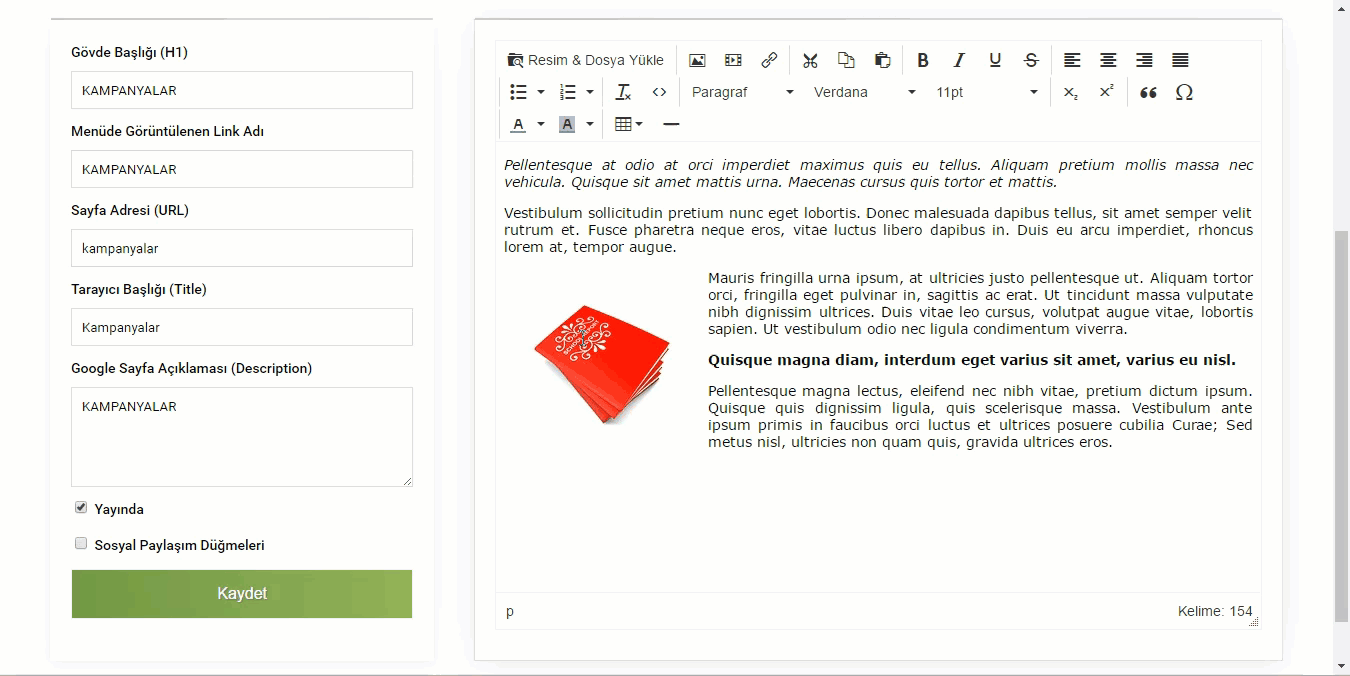Open the 11pt font size dropdown
Viewport: 1350px width, 676px height.
tap(986, 92)
